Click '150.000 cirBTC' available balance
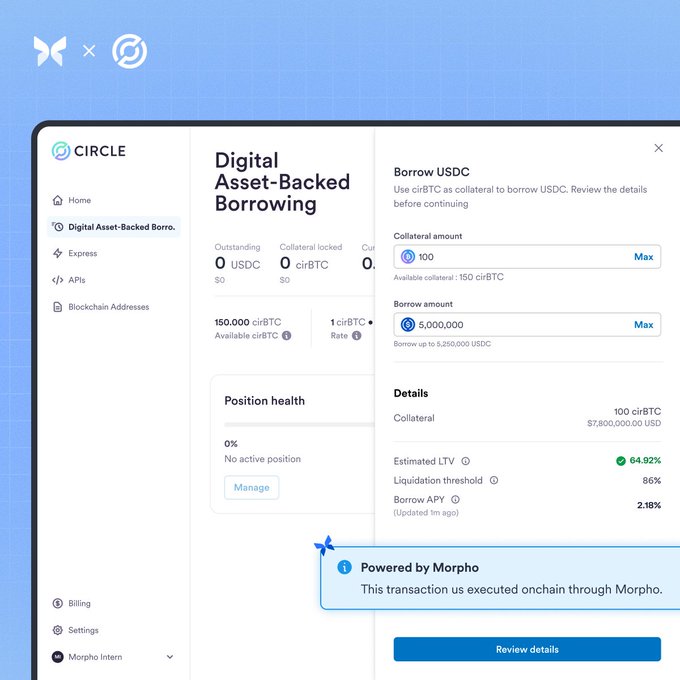Viewport: 680px width, 680px height. pyautogui.click(x=248, y=322)
